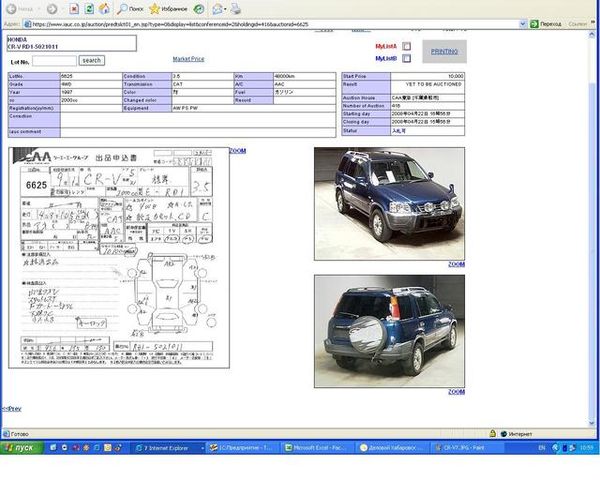Click the tray clock showing 10:59
The height and width of the screenshot is (480, 600).
click(x=587, y=447)
